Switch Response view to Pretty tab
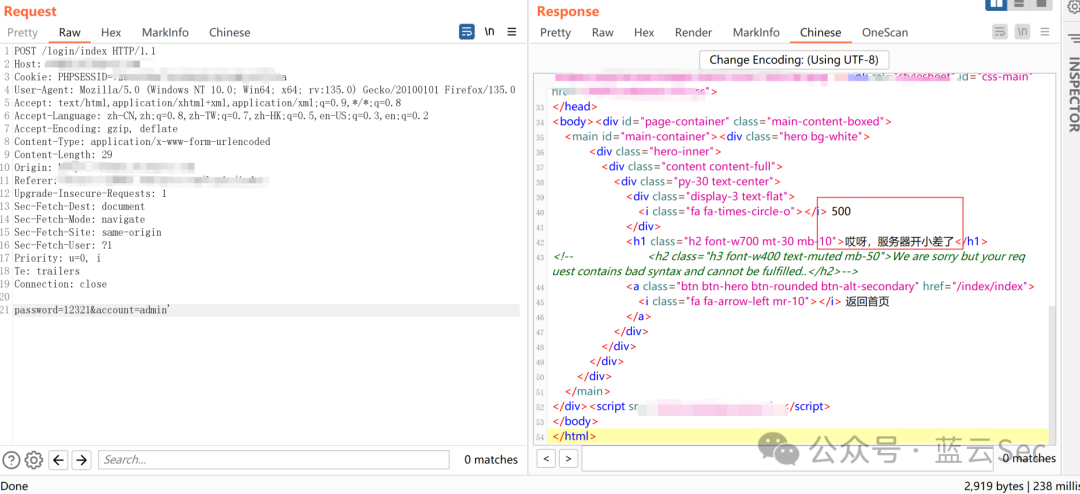1080x494 pixels. [555, 32]
